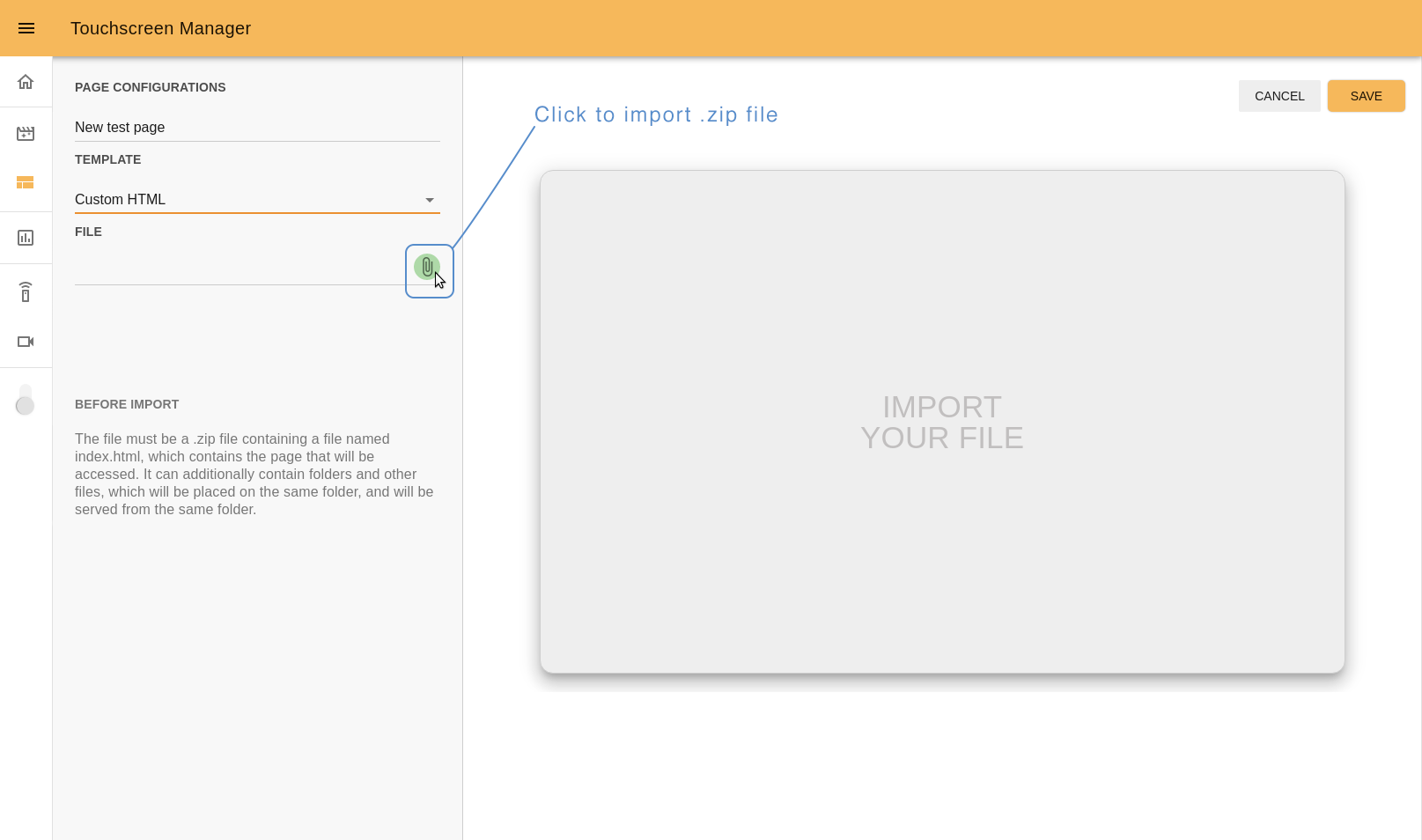Viewport: 1422px width, 840px height.
Task: Edit the page name field 'New test page'
Action: pyautogui.click(x=255, y=128)
